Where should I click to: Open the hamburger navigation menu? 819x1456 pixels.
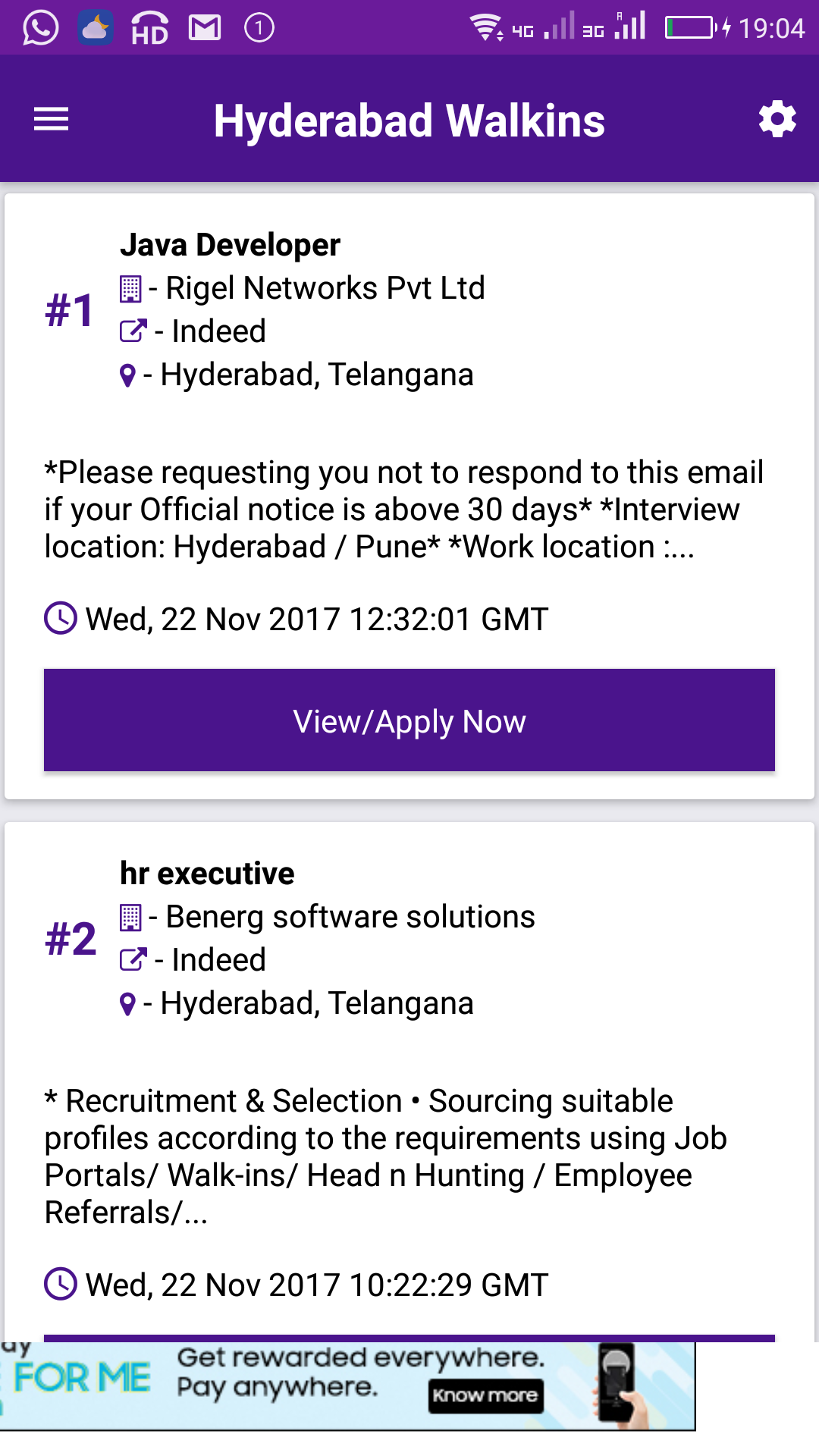(x=51, y=120)
